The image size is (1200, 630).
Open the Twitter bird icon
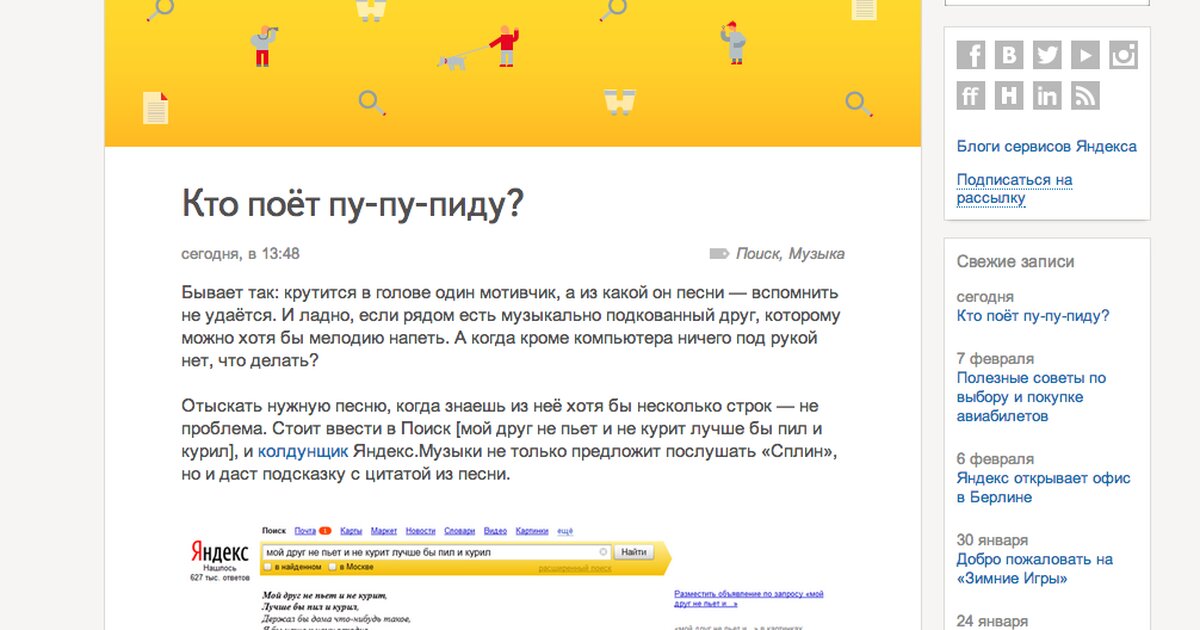pyautogui.click(x=1047, y=55)
